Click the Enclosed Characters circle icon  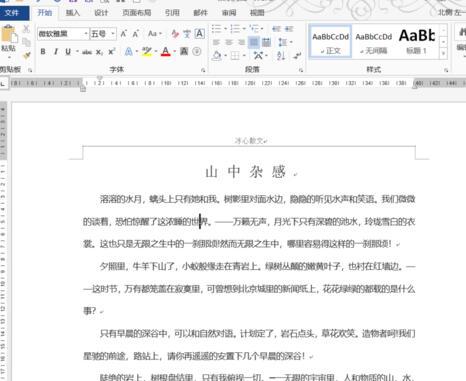pos(197,51)
